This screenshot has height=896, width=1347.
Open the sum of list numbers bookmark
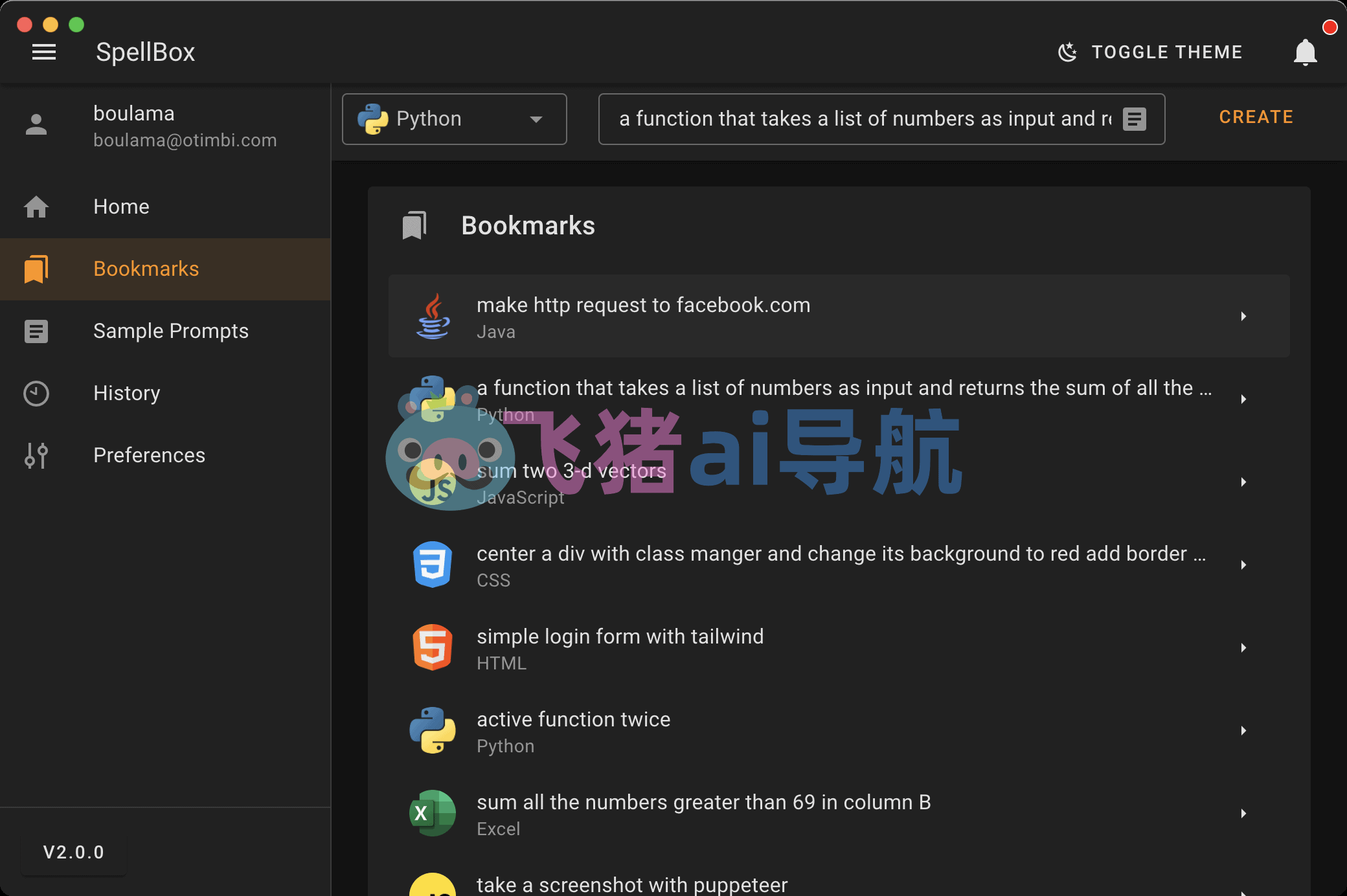[839, 399]
